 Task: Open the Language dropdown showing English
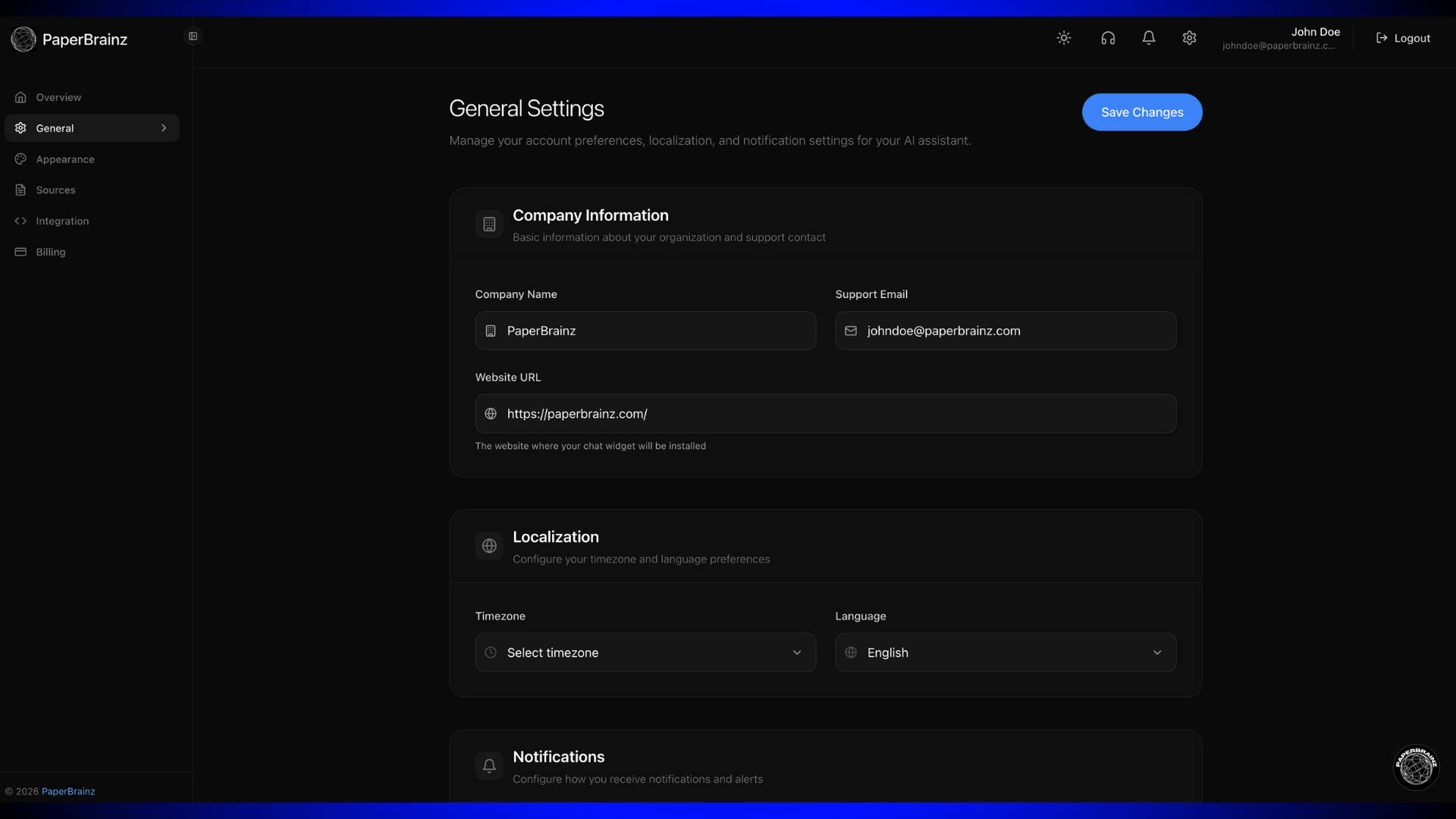[1004, 652]
